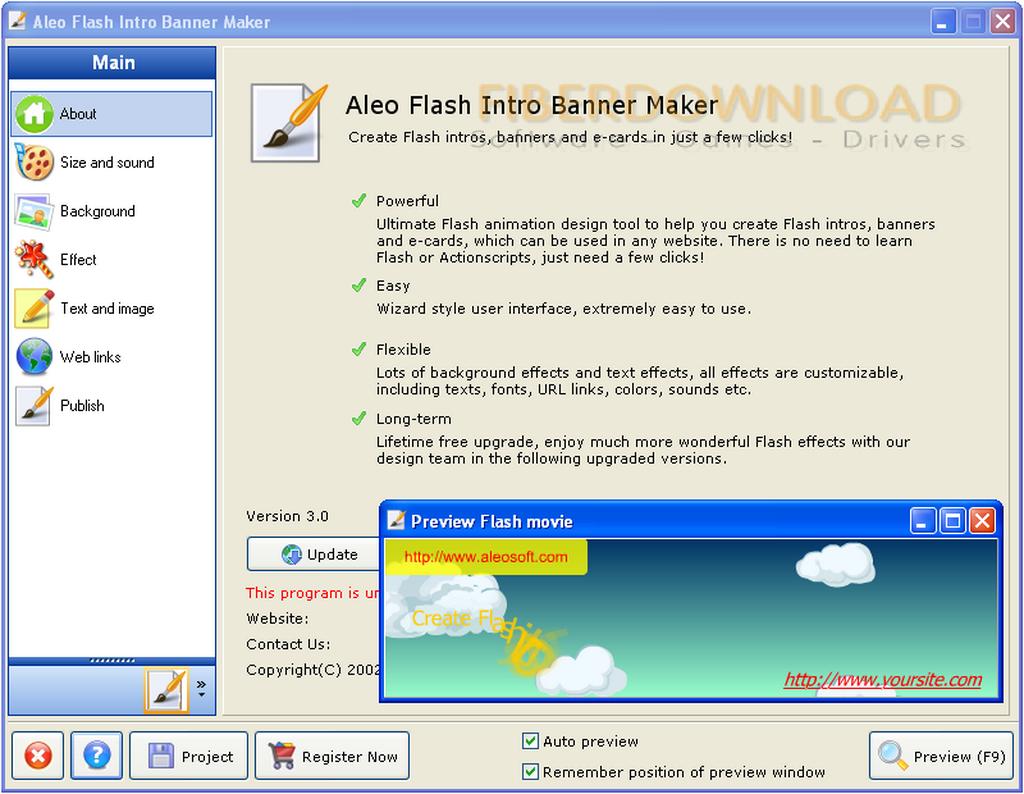
Task: Select Text and image pencil icon
Action: [34, 308]
